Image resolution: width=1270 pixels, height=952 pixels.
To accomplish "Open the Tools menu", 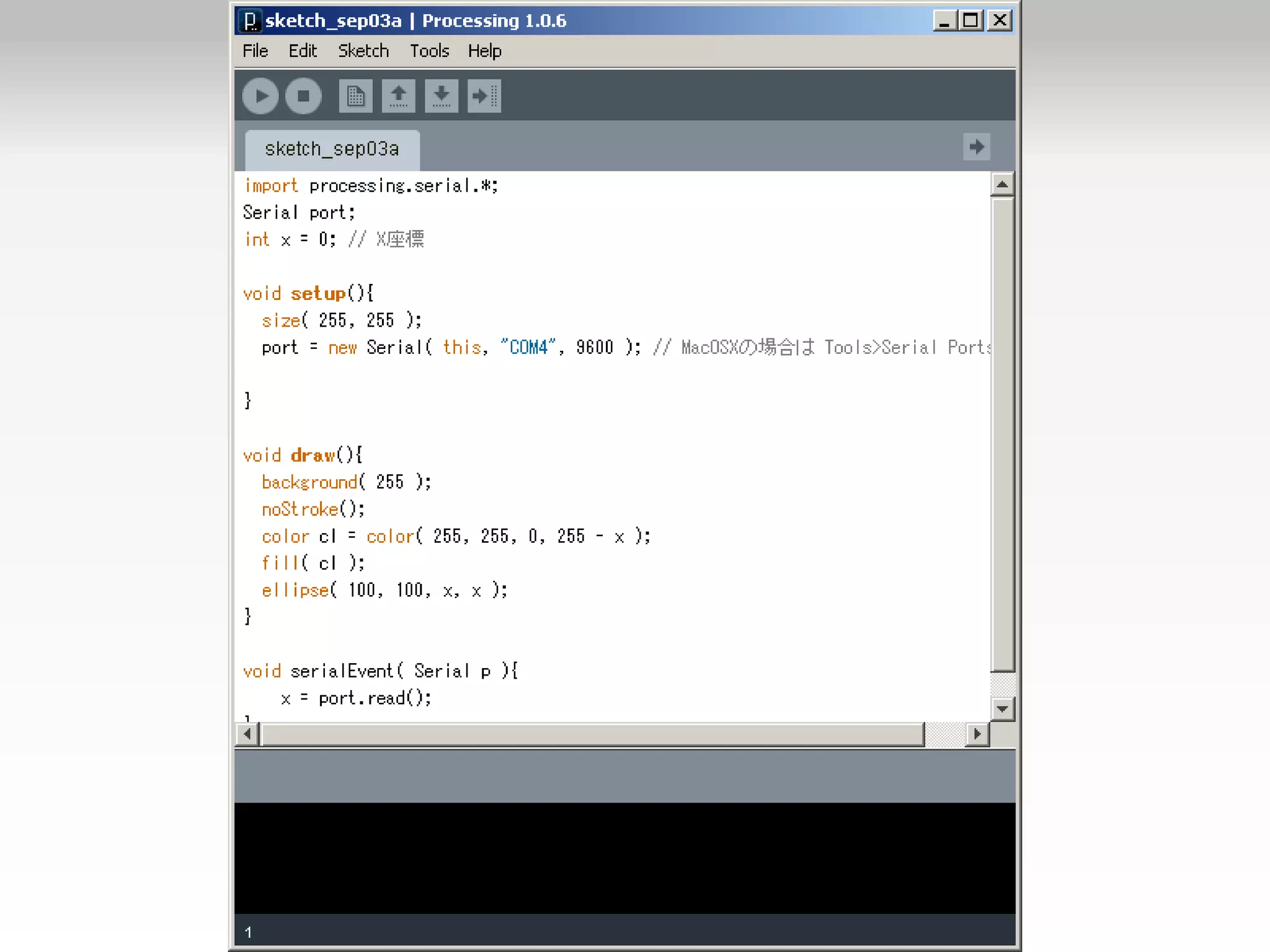I will click(x=429, y=51).
